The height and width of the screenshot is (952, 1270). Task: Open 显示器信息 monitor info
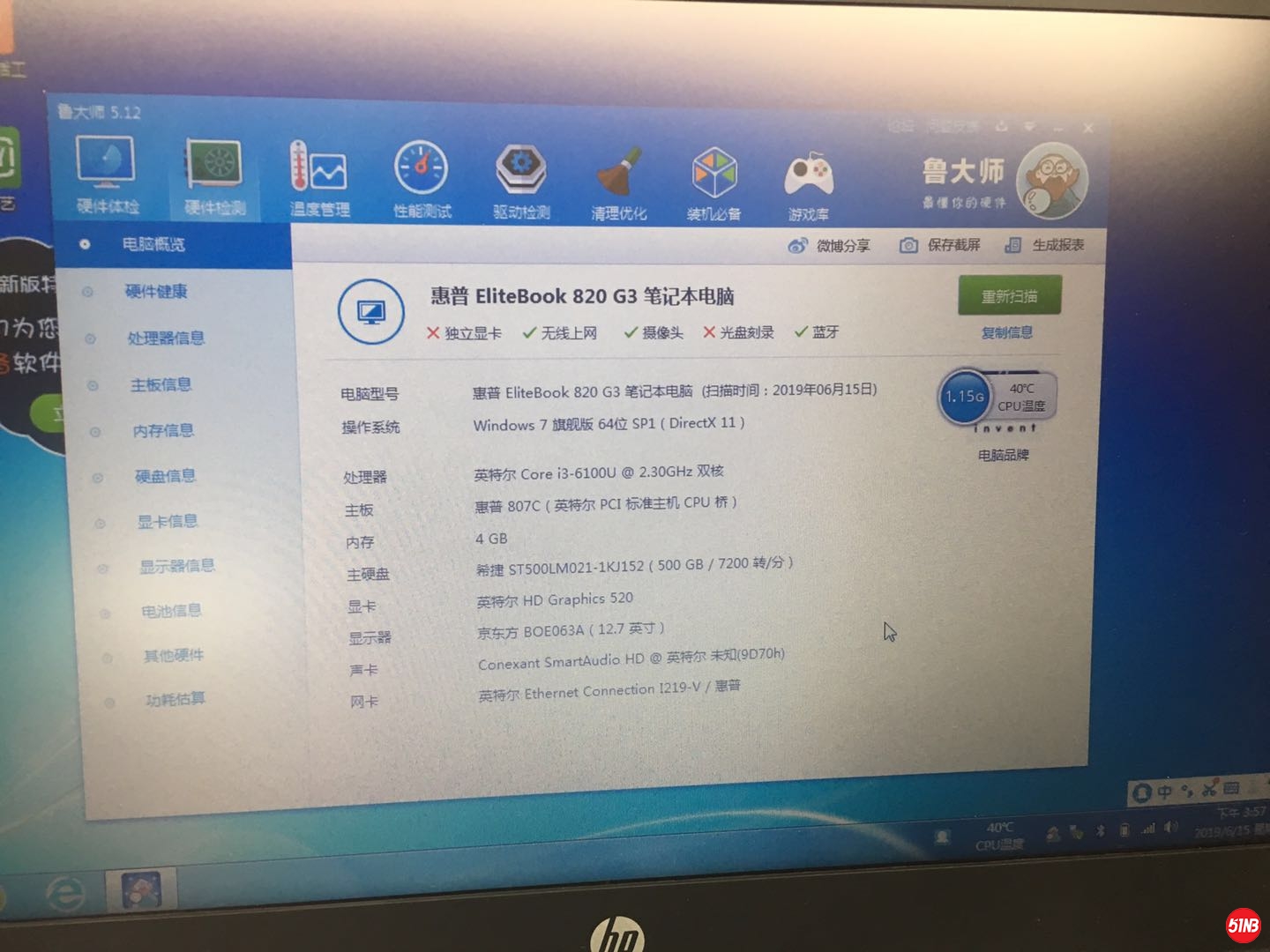[x=177, y=566]
